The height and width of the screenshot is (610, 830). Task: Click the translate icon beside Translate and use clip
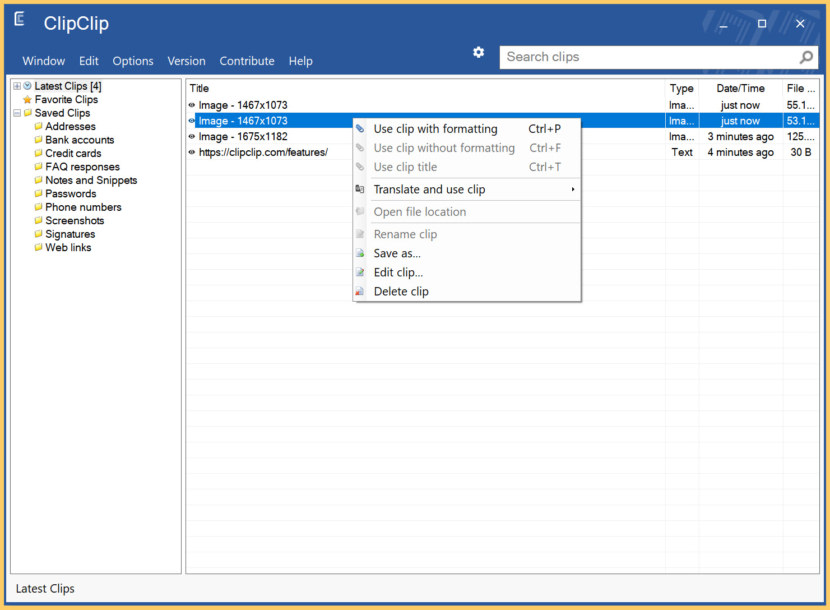(360, 189)
